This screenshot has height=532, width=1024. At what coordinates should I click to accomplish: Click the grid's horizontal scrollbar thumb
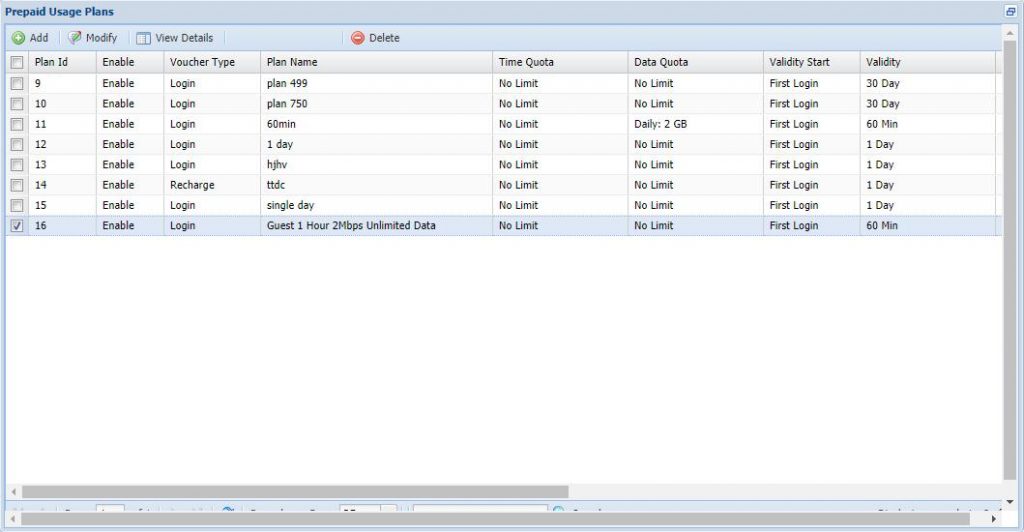pos(295,492)
